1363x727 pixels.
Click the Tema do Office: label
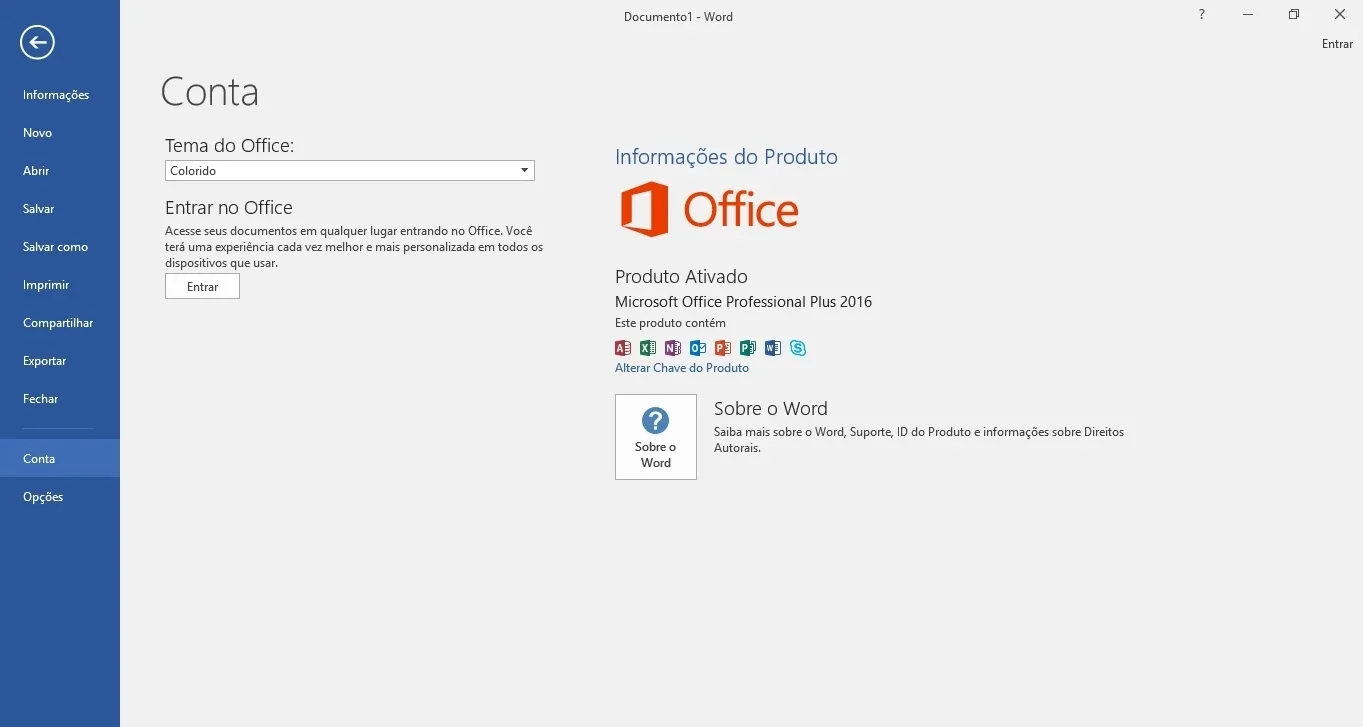[230, 146]
